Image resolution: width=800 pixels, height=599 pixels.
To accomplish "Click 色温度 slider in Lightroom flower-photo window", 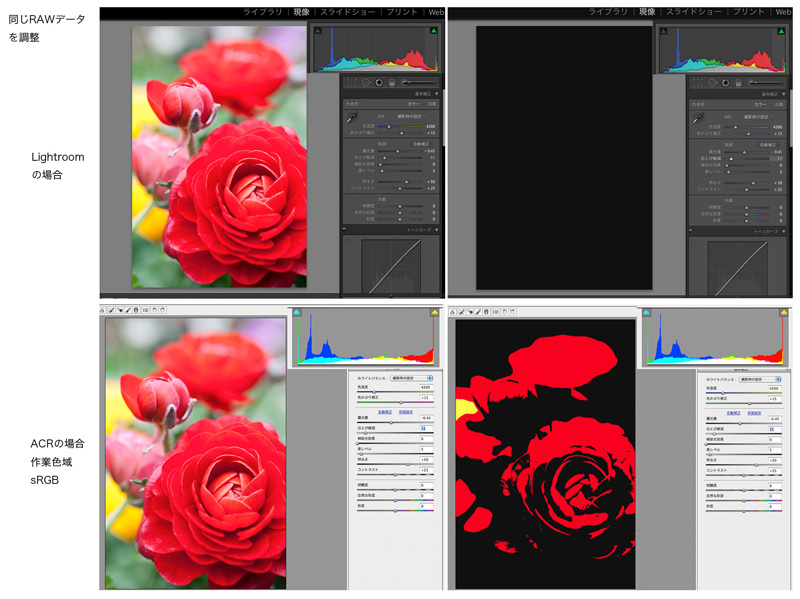I will tap(400, 127).
